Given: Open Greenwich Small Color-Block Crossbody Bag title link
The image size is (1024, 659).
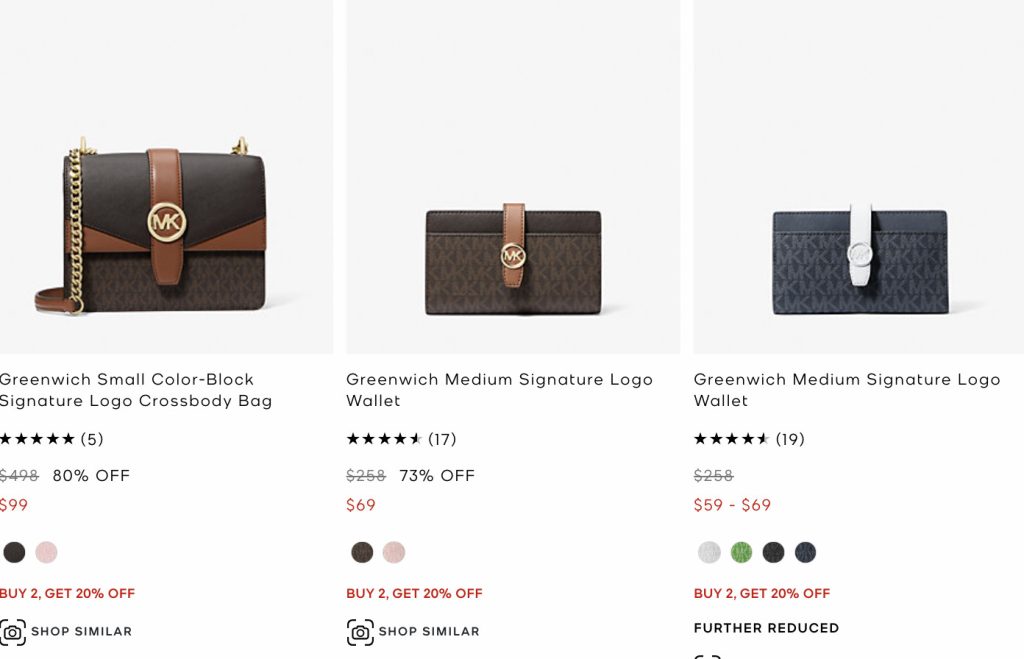Looking at the screenshot, I should pos(136,390).
